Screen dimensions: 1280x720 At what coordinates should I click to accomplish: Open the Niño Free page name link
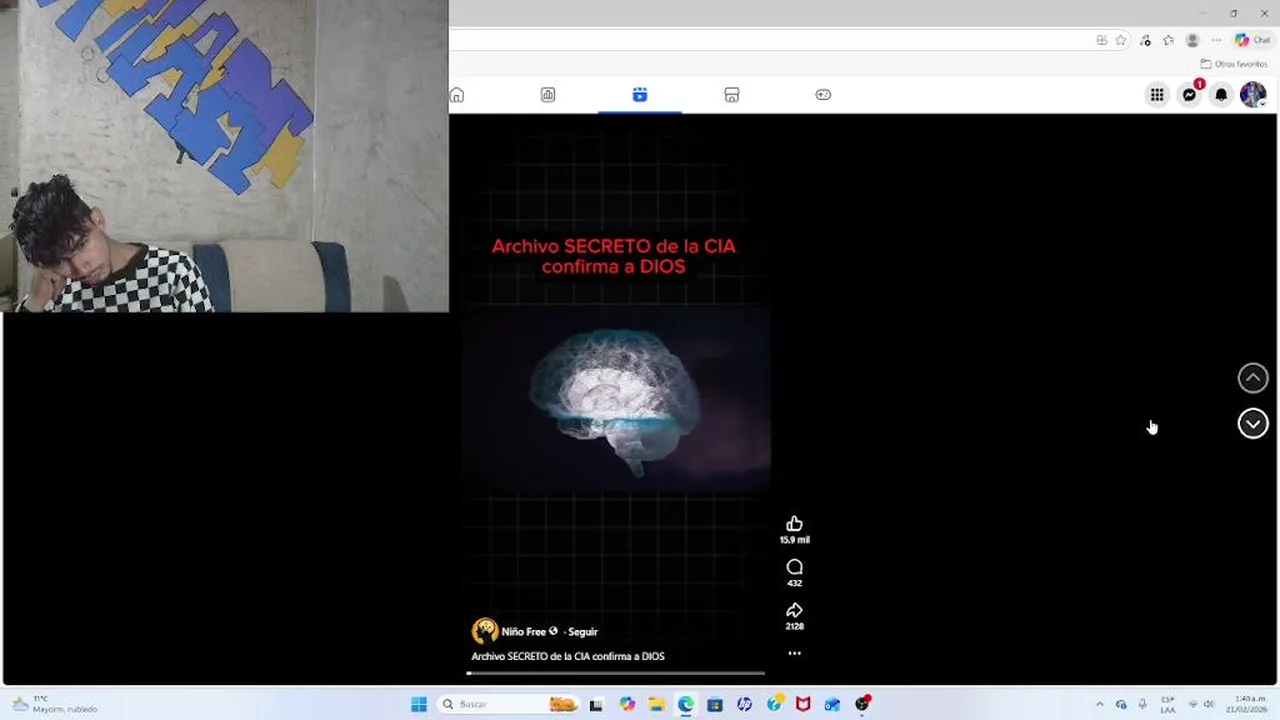(x=524, y=632)
